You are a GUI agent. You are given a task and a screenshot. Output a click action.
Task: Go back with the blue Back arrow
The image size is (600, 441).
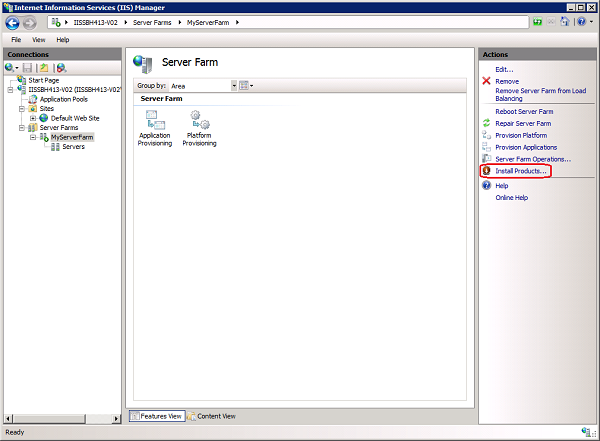click(12, 23)
